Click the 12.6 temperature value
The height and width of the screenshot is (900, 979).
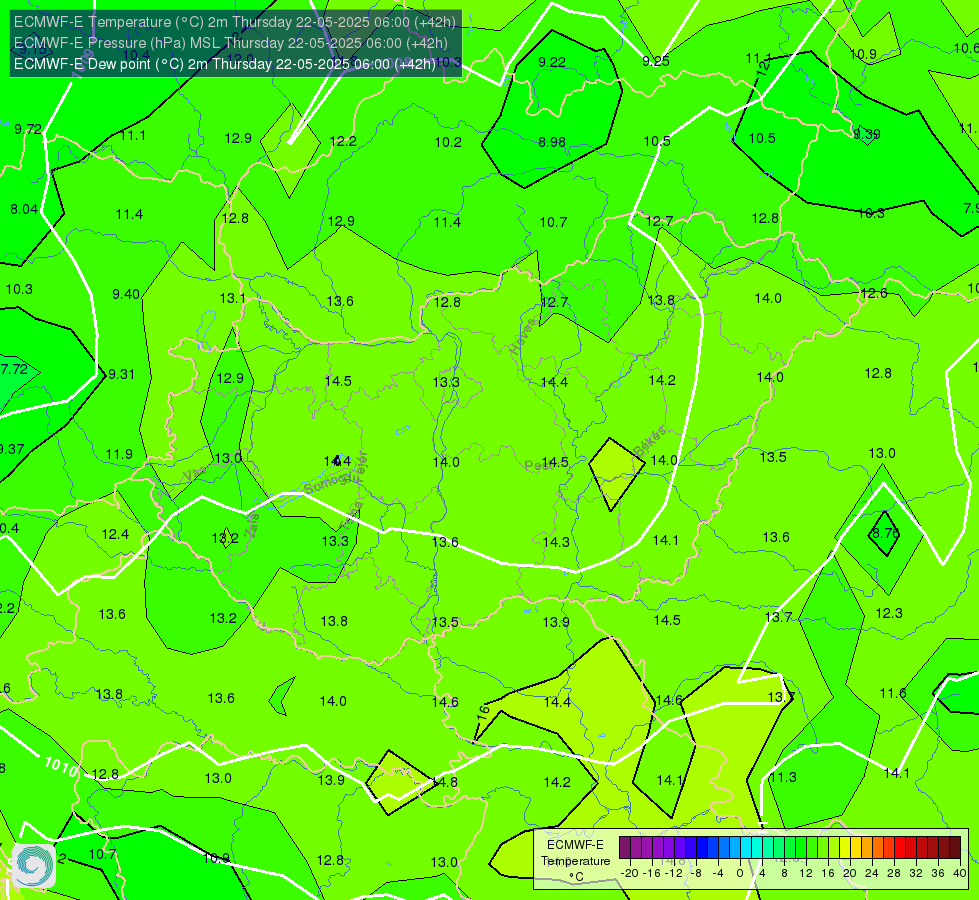click(x=874, y=294)
